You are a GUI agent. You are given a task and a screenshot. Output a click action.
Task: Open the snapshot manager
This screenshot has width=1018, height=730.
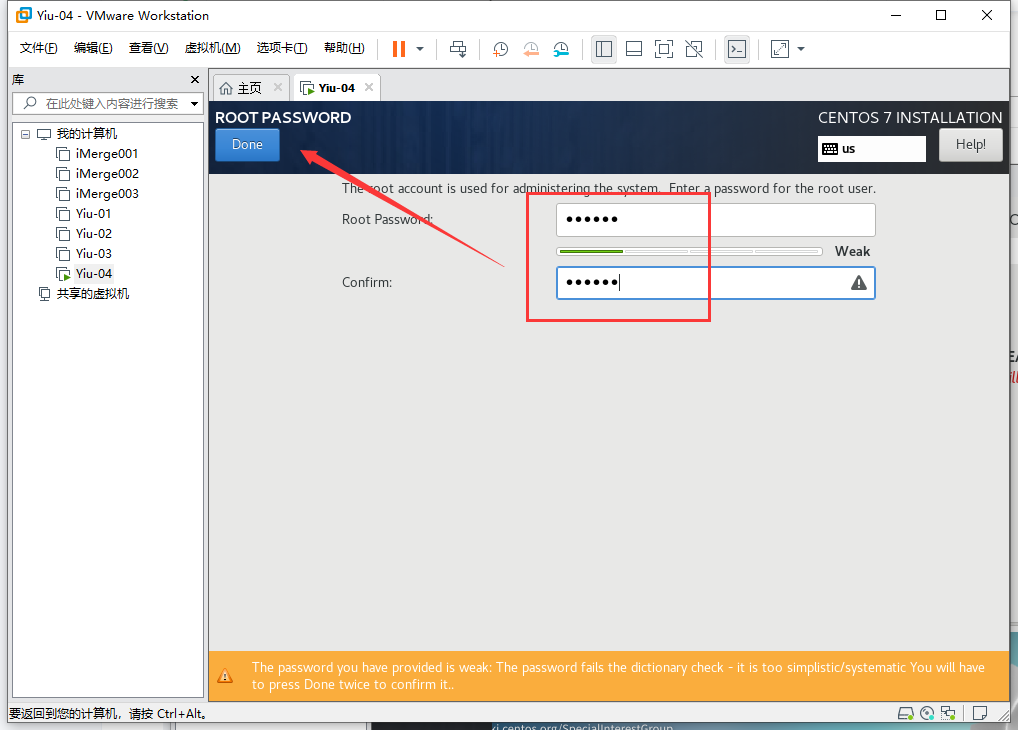coord(561,49)
